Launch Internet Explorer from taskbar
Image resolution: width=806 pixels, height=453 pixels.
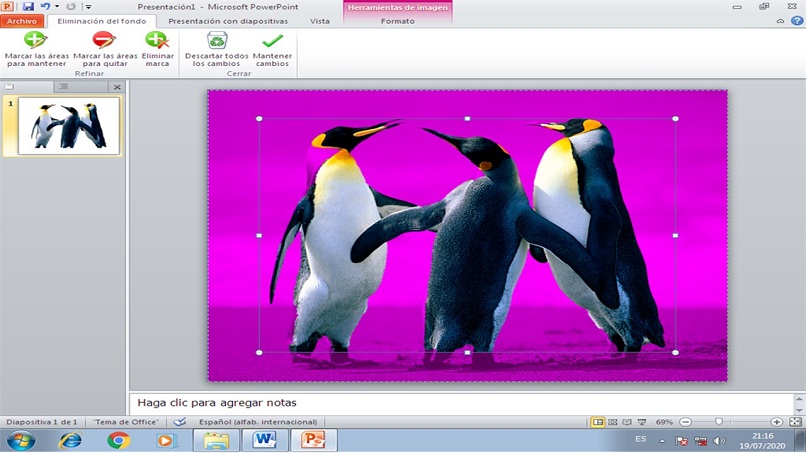70,441
